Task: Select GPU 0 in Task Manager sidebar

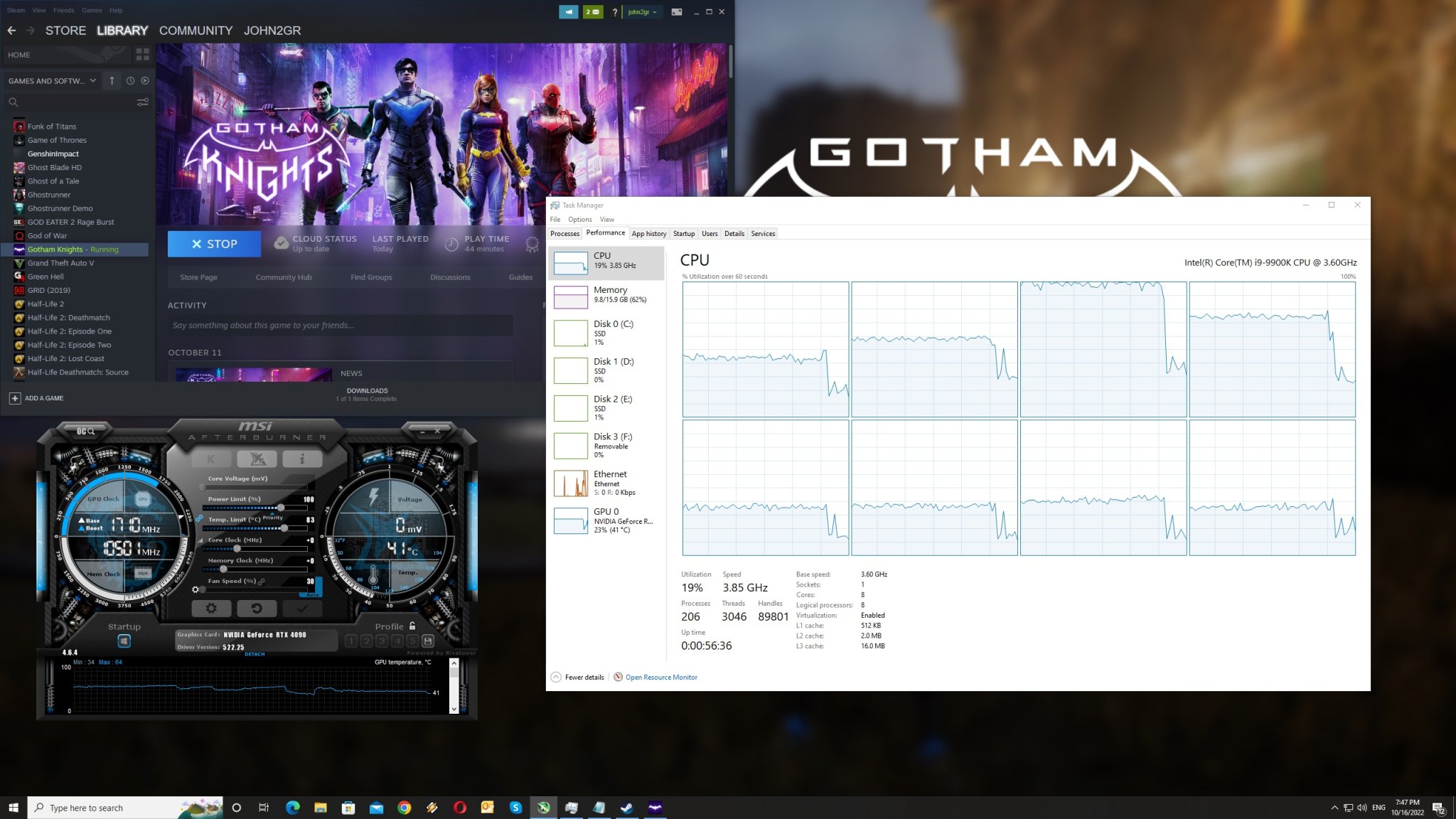Action: [x=604, y=520]
